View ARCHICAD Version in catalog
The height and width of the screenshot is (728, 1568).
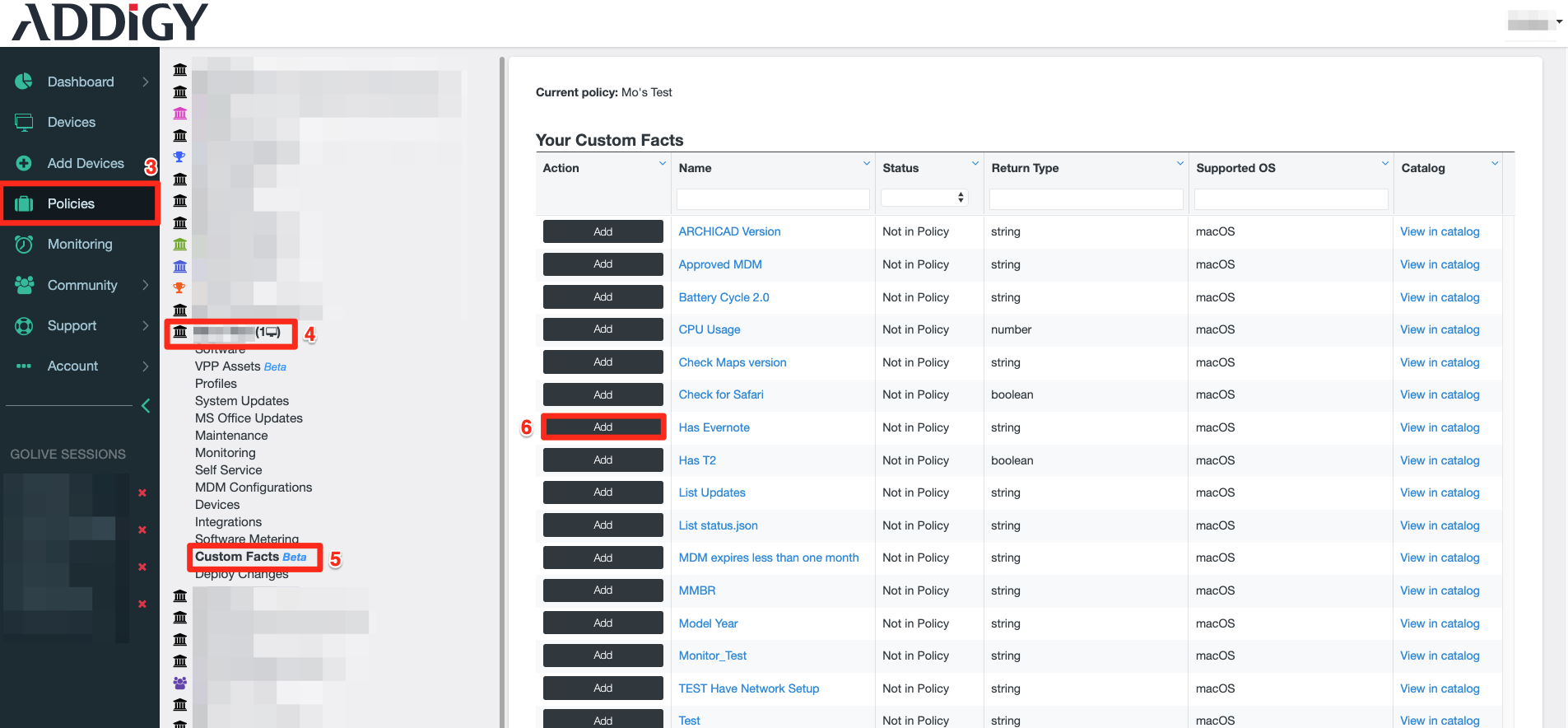(1440, 231)
